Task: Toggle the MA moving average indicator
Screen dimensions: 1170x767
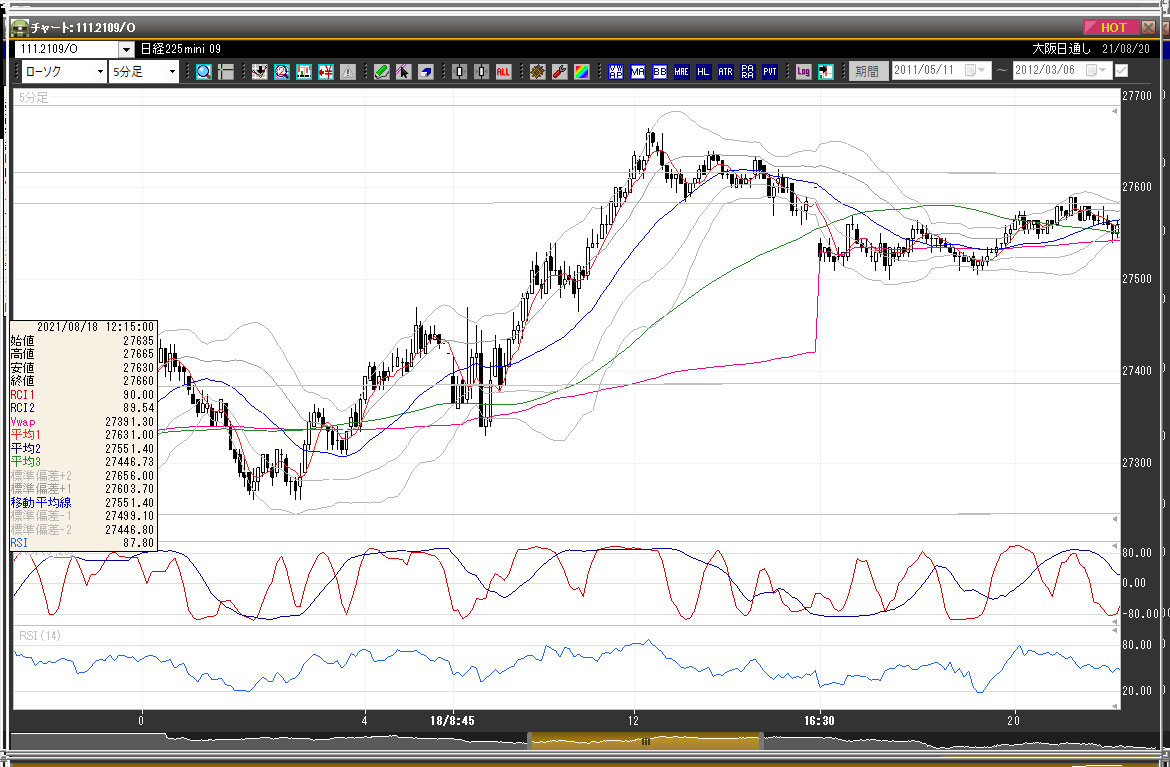Action: (637, 72)
